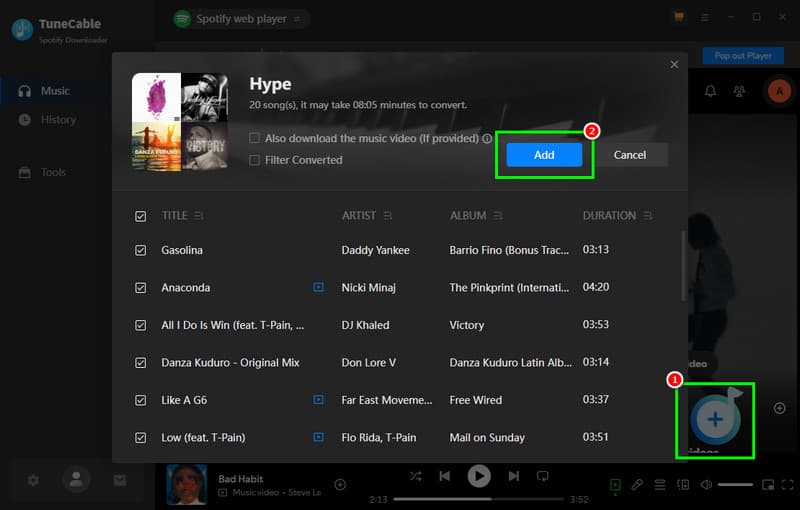Open the profile avatar labeled A
The image size is (800, 510).
coord(779,91)
